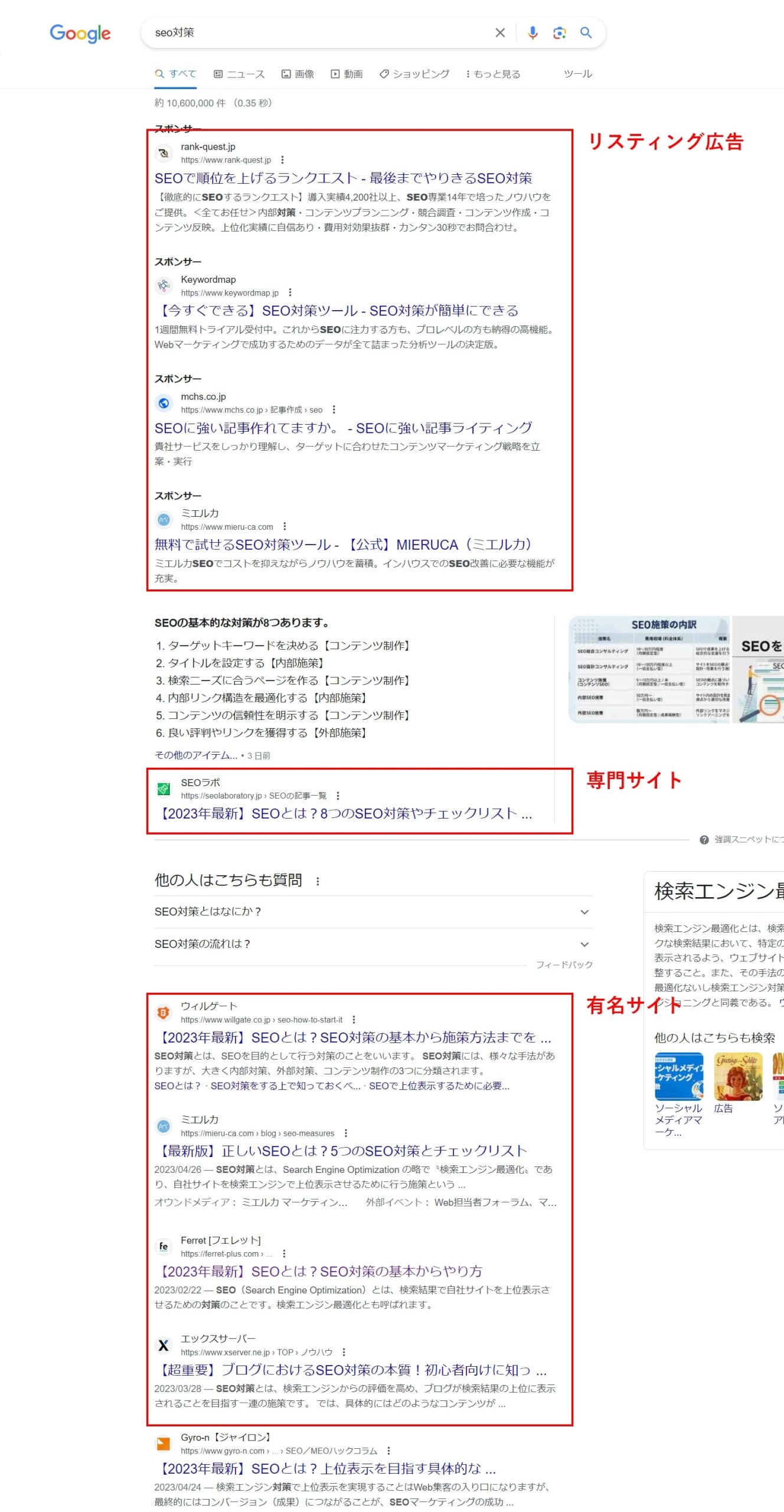Click the Google logo

[80, 34]
